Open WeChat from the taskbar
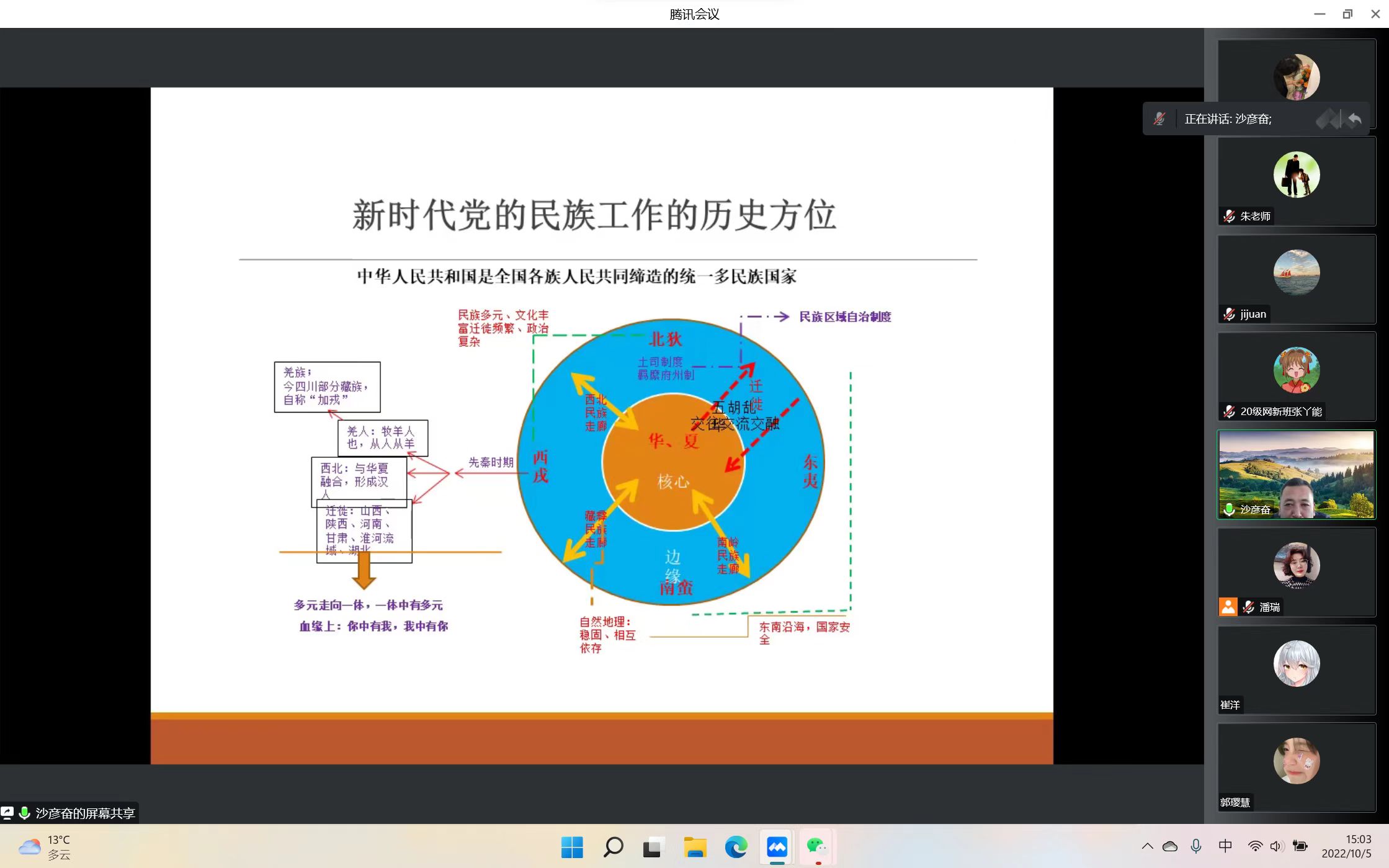This screenshot has height=868, width=1389. coord(817,847)
